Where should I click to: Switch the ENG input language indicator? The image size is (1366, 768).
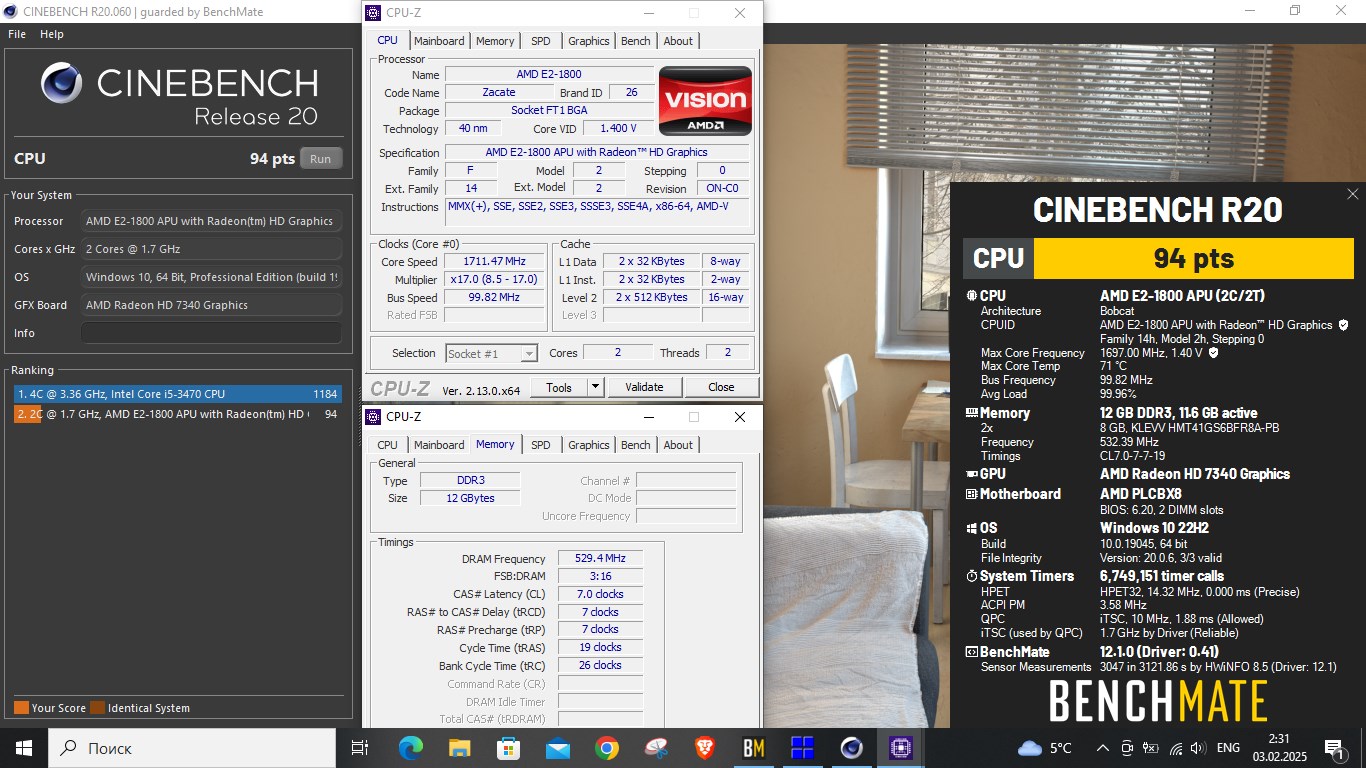[x=1228, y=748]
